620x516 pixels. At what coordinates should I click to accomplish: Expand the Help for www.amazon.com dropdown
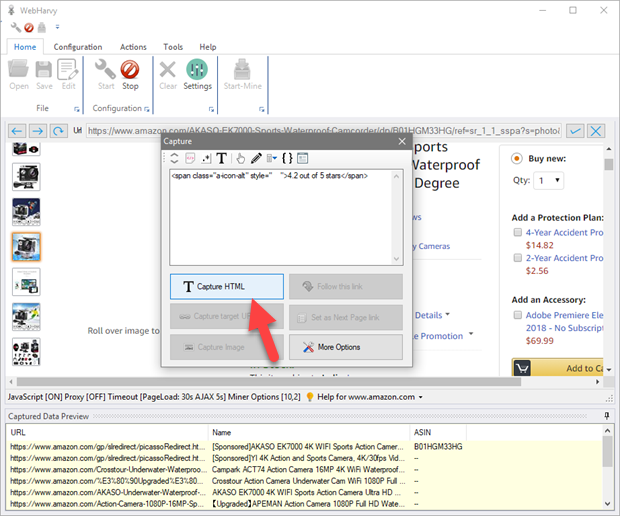421,398
